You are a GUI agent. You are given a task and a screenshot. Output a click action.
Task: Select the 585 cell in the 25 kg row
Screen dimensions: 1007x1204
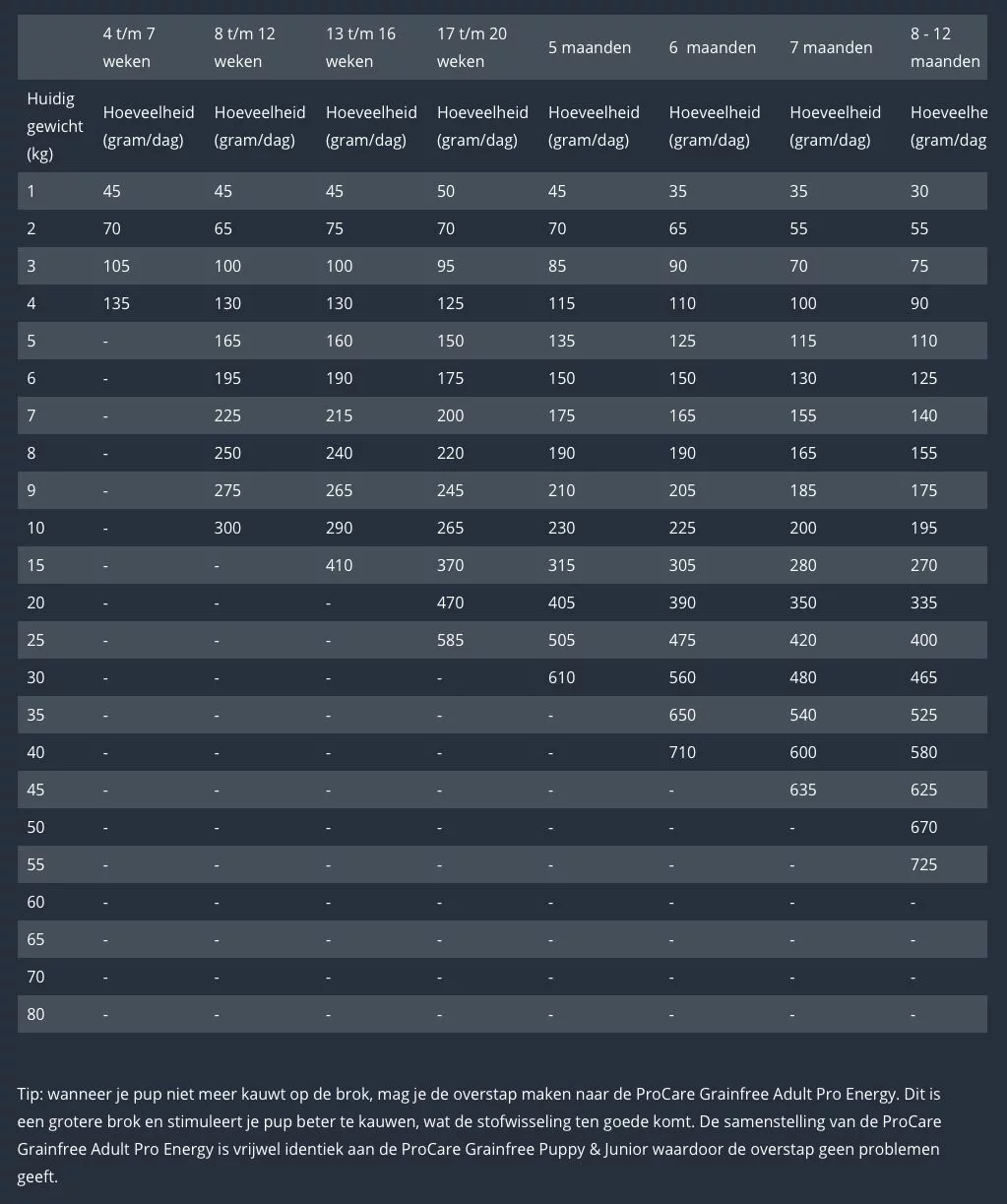click(x=450, y=640)
